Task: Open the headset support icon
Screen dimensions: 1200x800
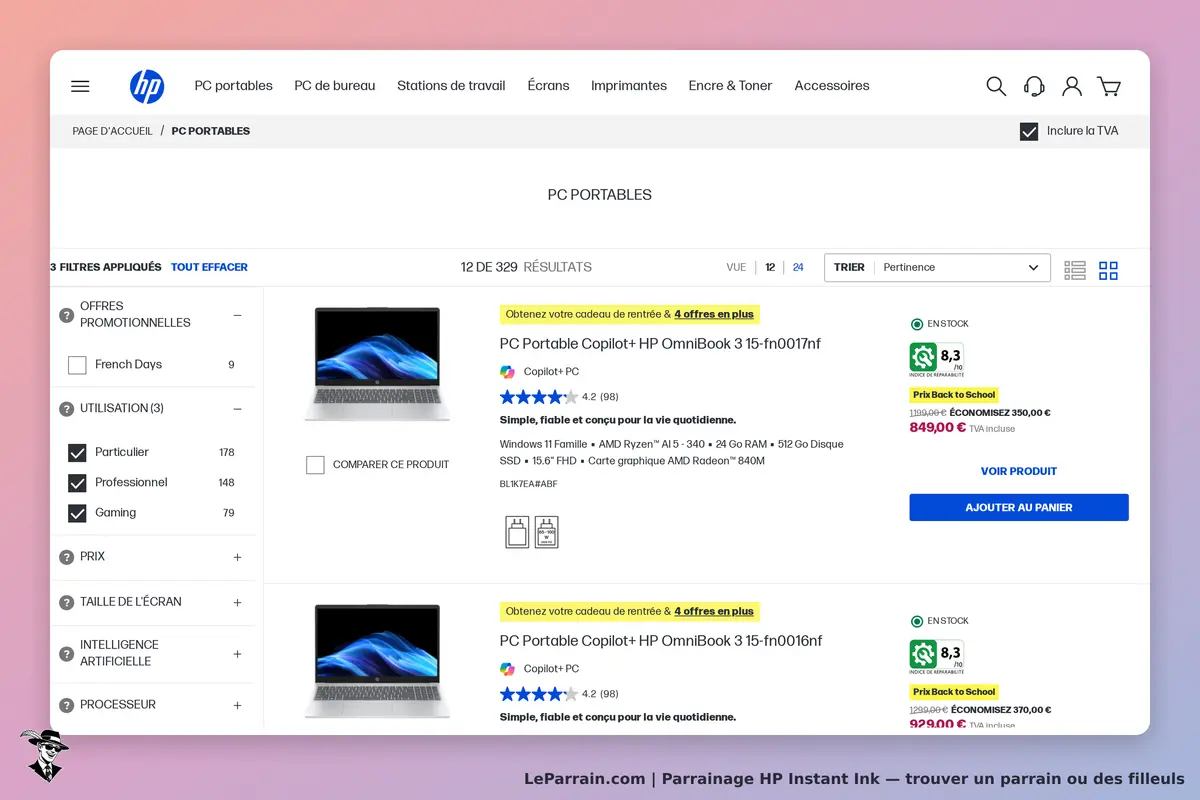Action: pos(1034,86)
